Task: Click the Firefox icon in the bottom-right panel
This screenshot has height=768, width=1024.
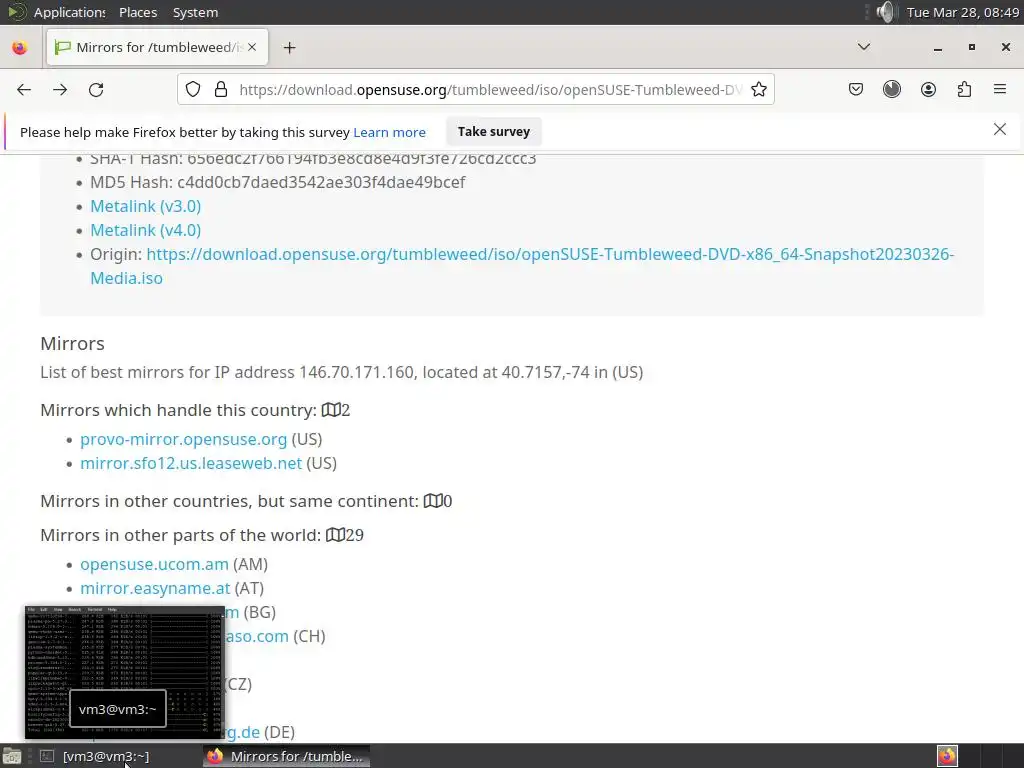Action: tap(947, 756)
